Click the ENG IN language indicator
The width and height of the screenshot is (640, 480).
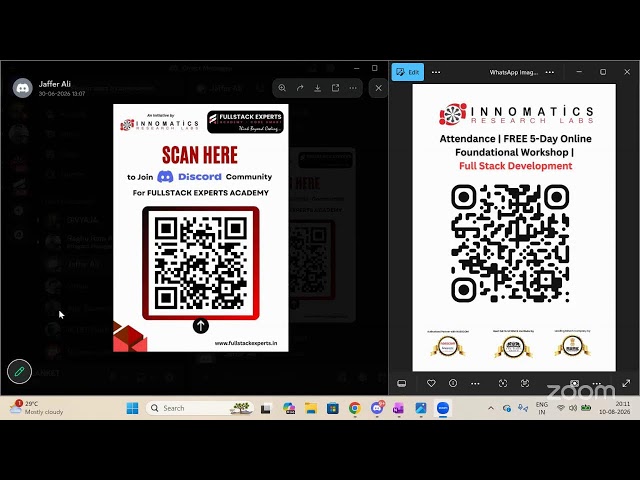coord(542,408)
